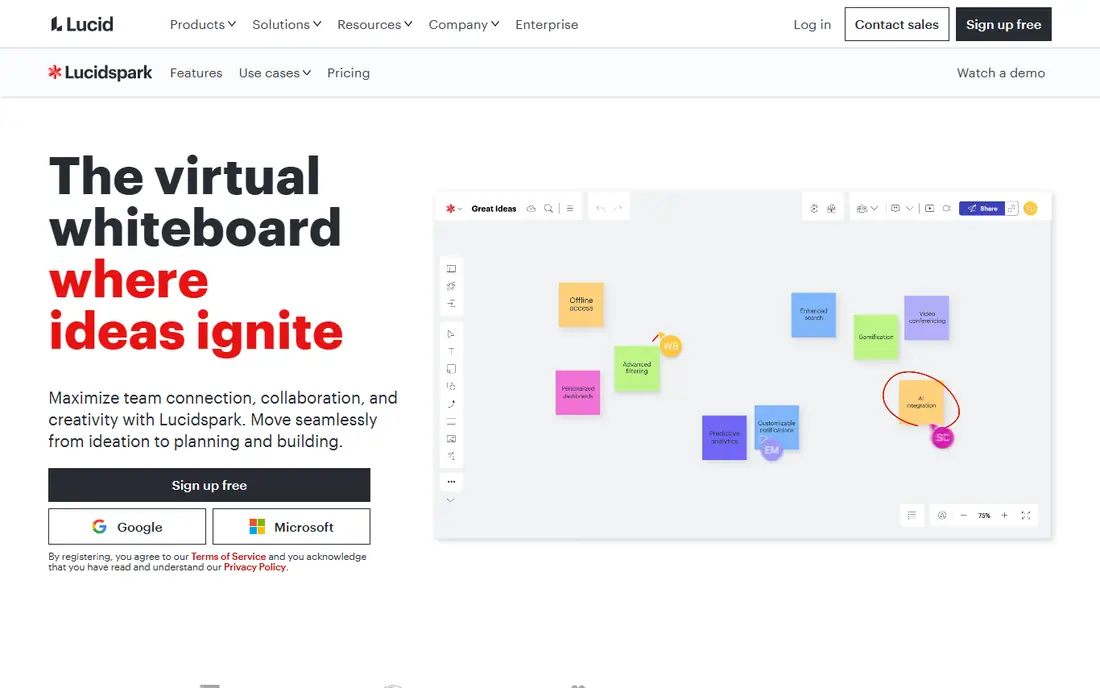
Task: Sign up with Microsoft button
Action: pyautogui.click(x=291, y=527)
